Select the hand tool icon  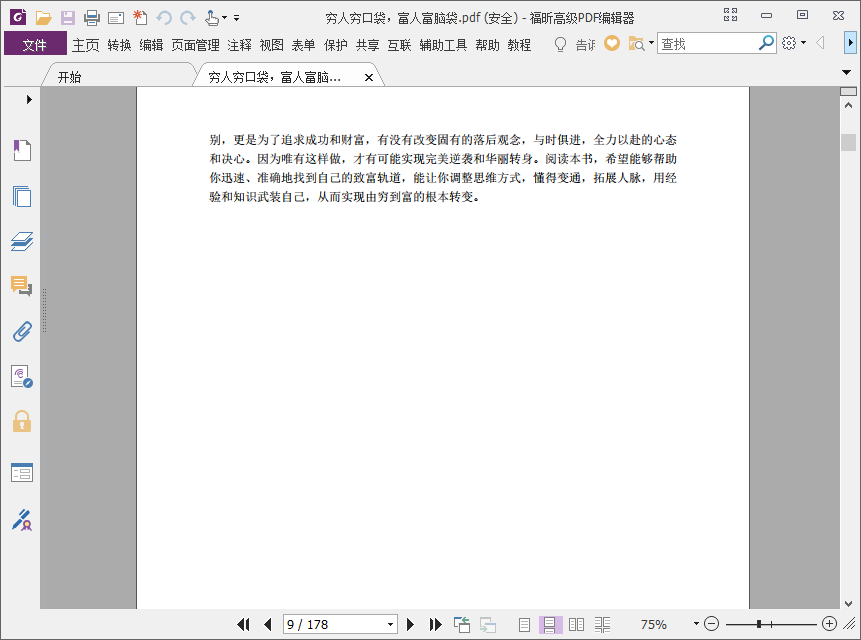click(212, 18)
